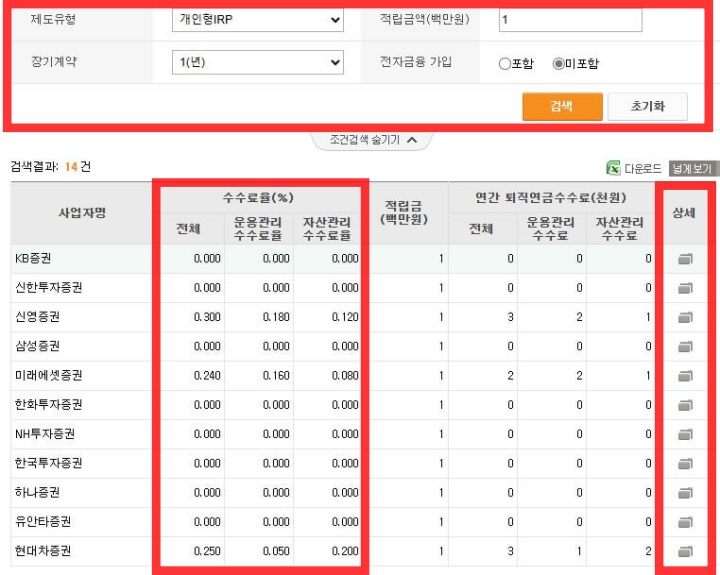The width and height of the screenshot is (720, 575).
Task: Click the 상세 column header
Action: coord(684,213)
